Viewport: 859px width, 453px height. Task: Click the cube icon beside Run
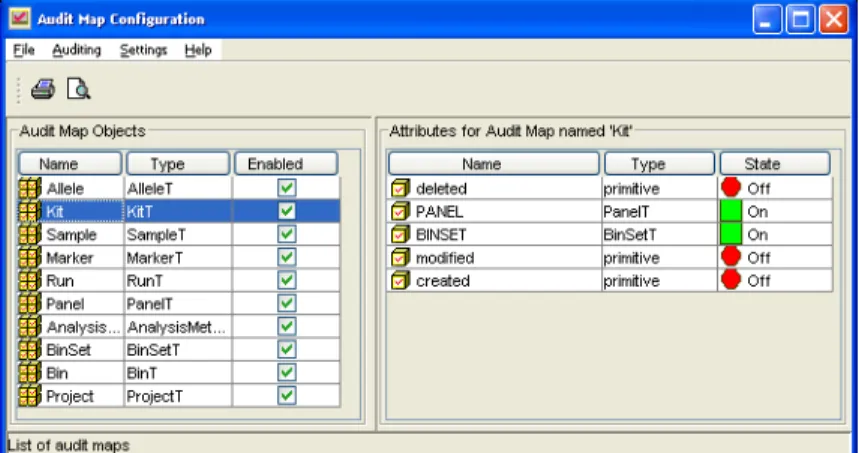pos(30,280)
